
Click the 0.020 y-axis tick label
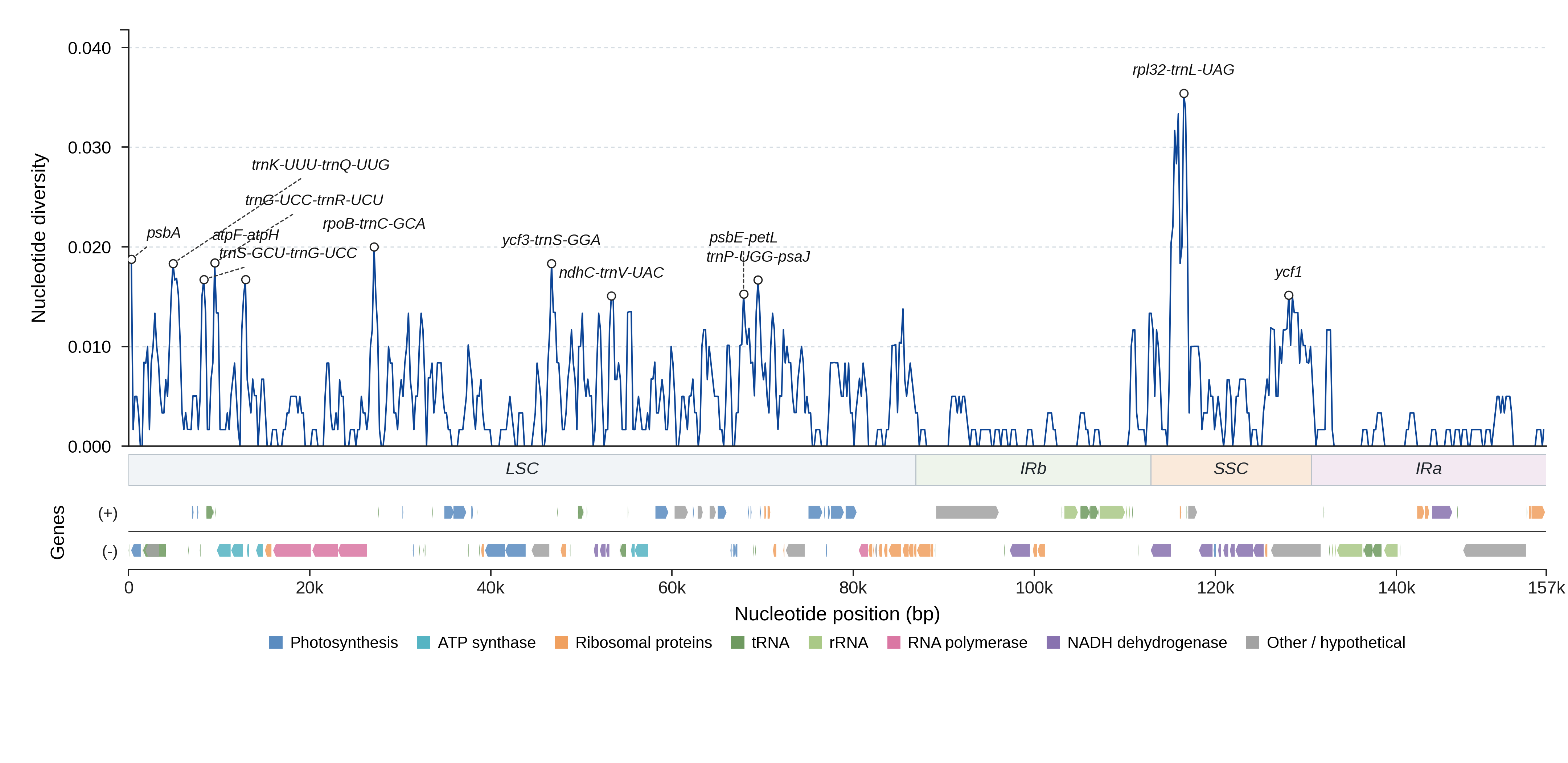[90, 248]
